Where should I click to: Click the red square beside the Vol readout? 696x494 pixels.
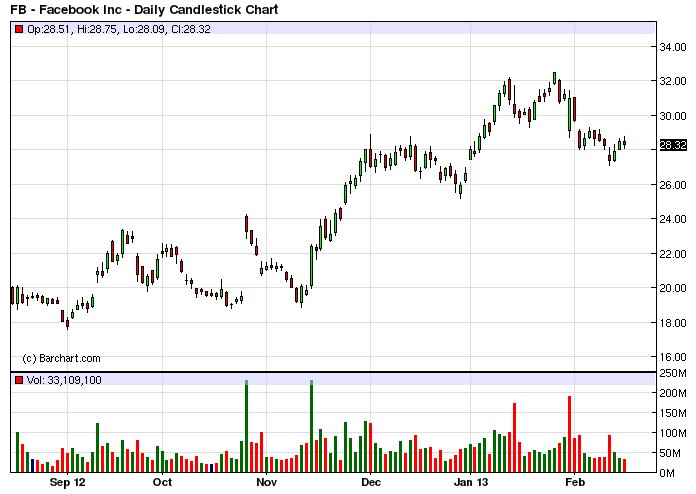point(19,380)
